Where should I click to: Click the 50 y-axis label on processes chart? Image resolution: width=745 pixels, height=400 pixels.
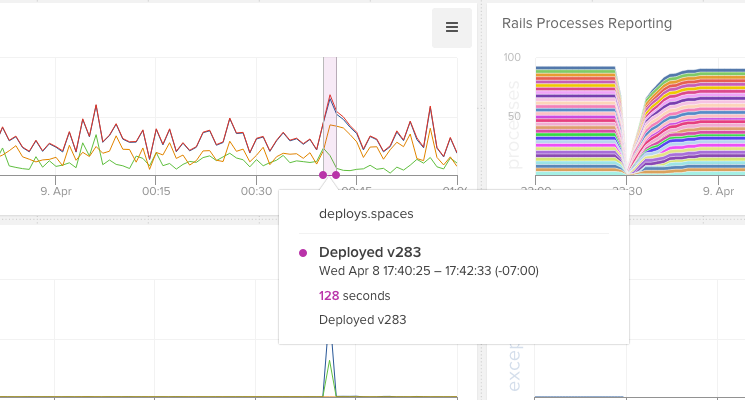(515, 118)
